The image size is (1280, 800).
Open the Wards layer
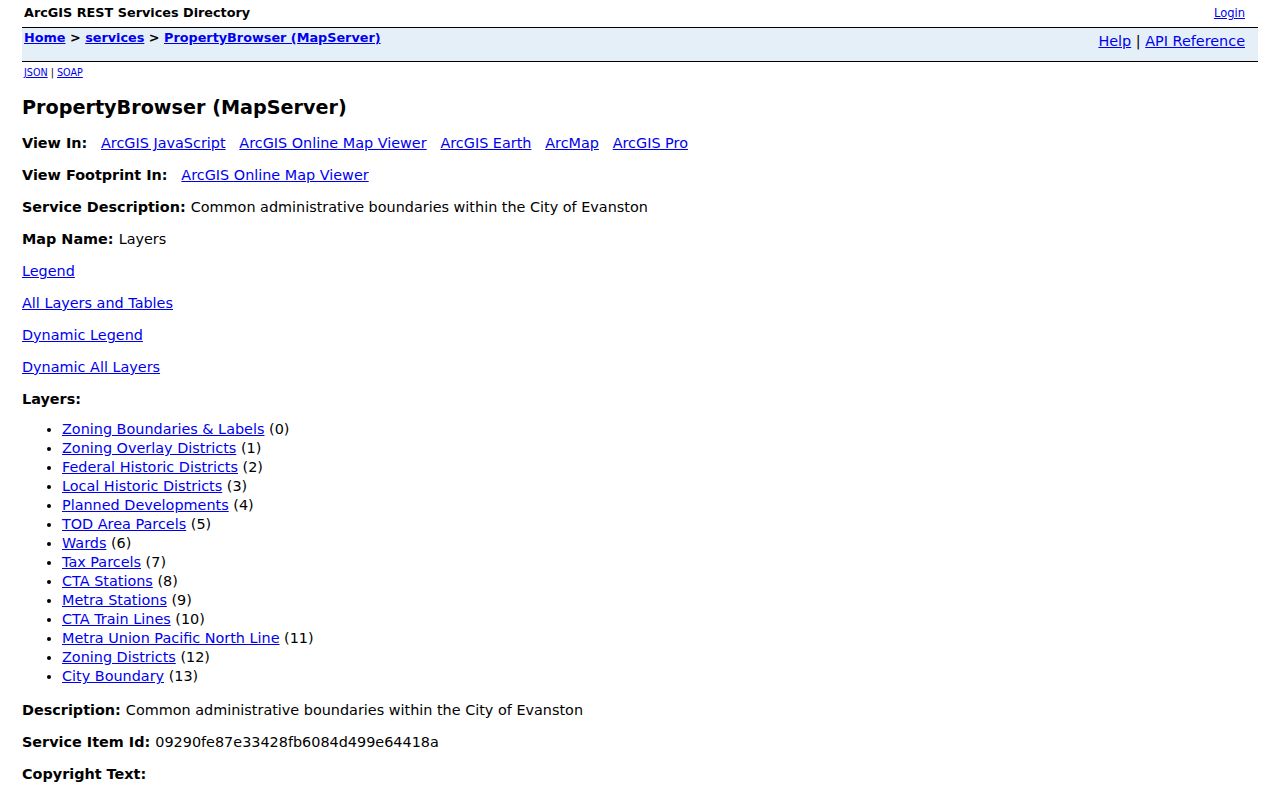point(84,543)
